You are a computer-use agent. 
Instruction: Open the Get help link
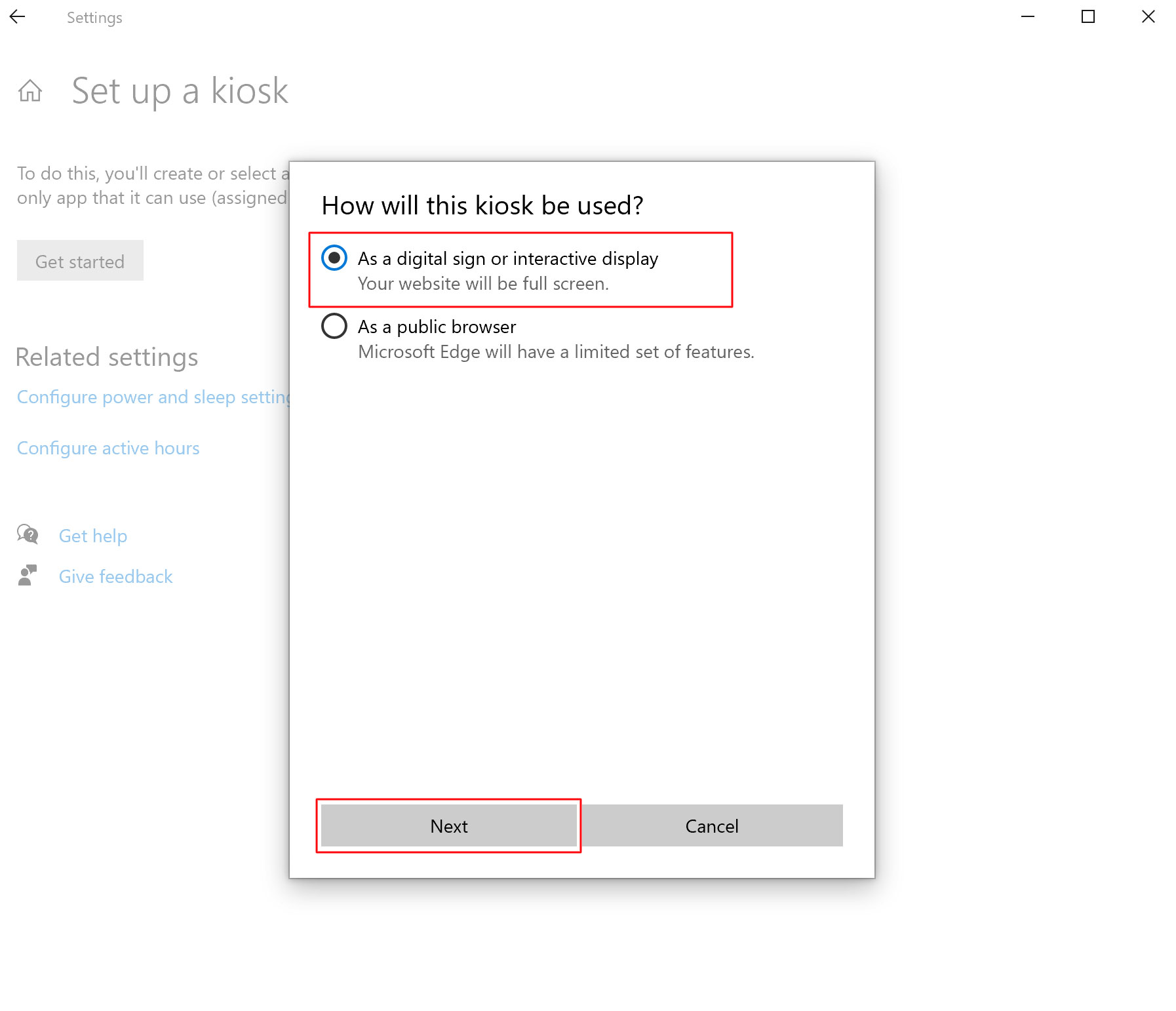93,536
